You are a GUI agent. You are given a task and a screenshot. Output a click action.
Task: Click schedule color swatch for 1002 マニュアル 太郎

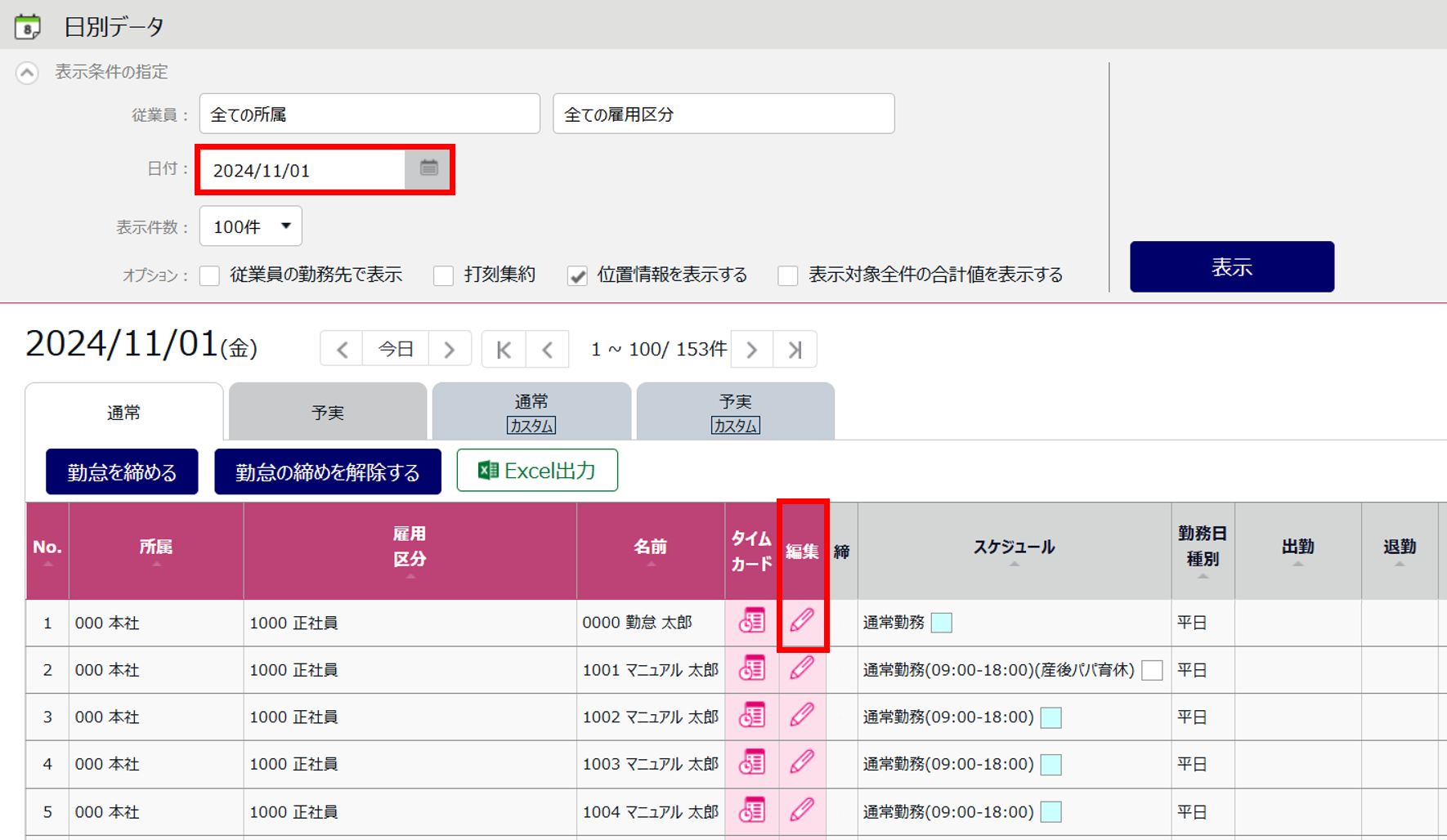coord(1051,717)
